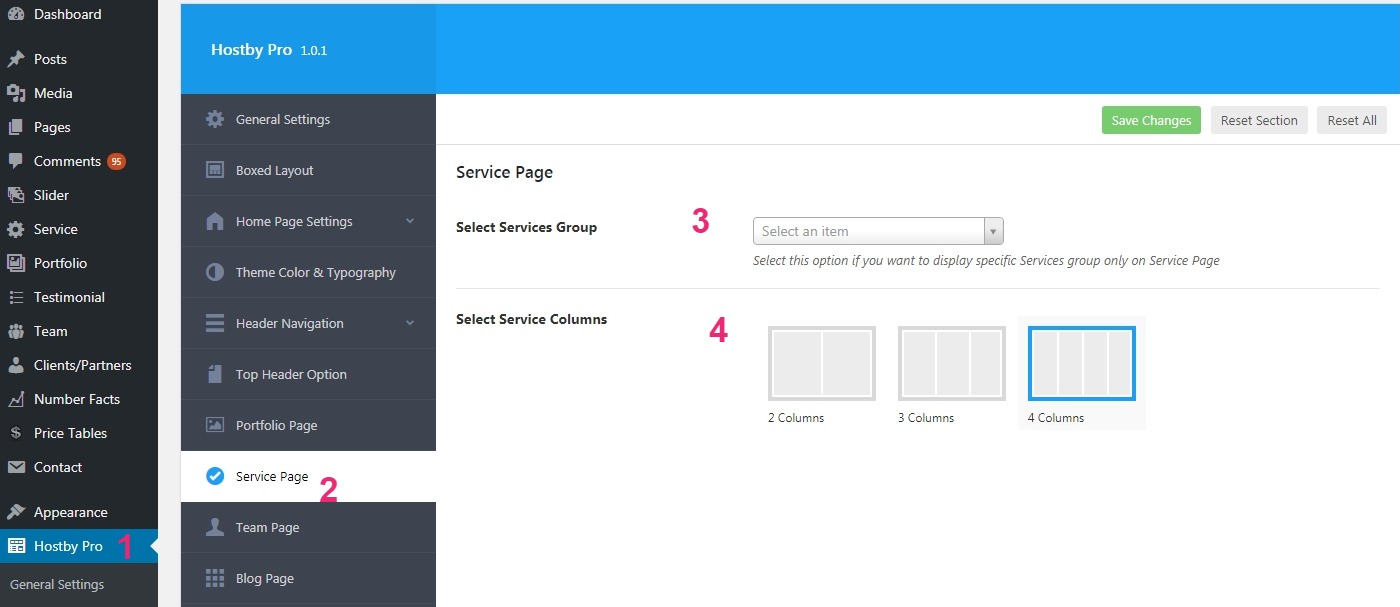Open the Testimonial menu item
This screenshot has width=1400, height=607.
[79, 297]
